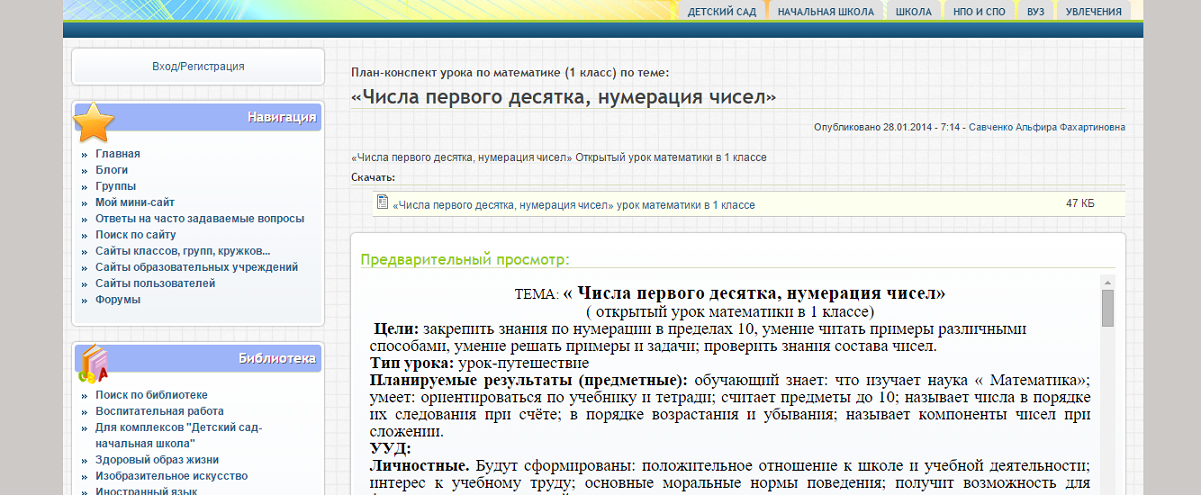The height and width of the screenshot is (495, 1201).
Task: Go to Мой мини-сайт
Action: 135,202
